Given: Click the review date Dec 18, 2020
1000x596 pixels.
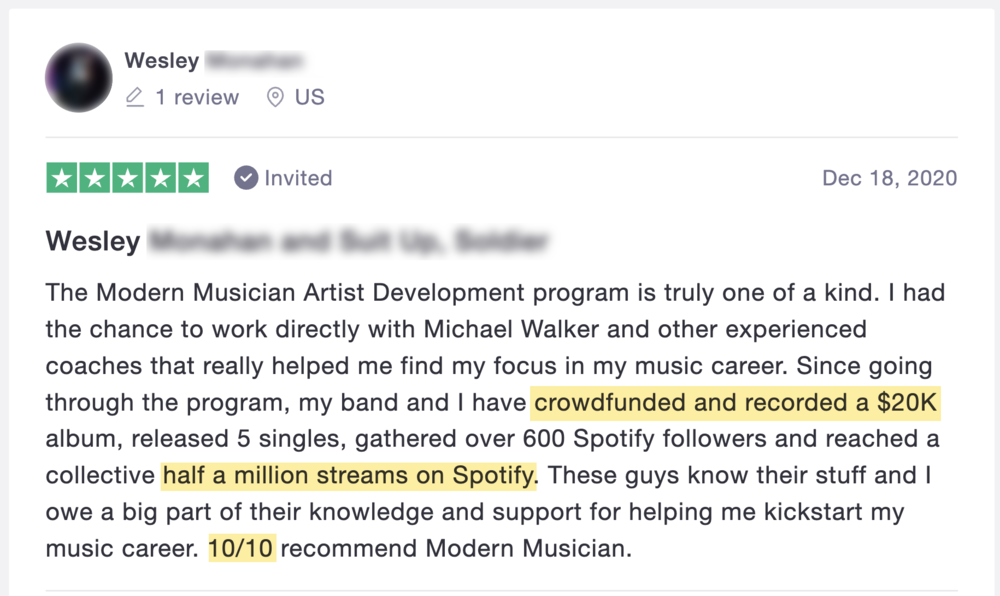Looking at the screenshot, I should click(889, 178).
